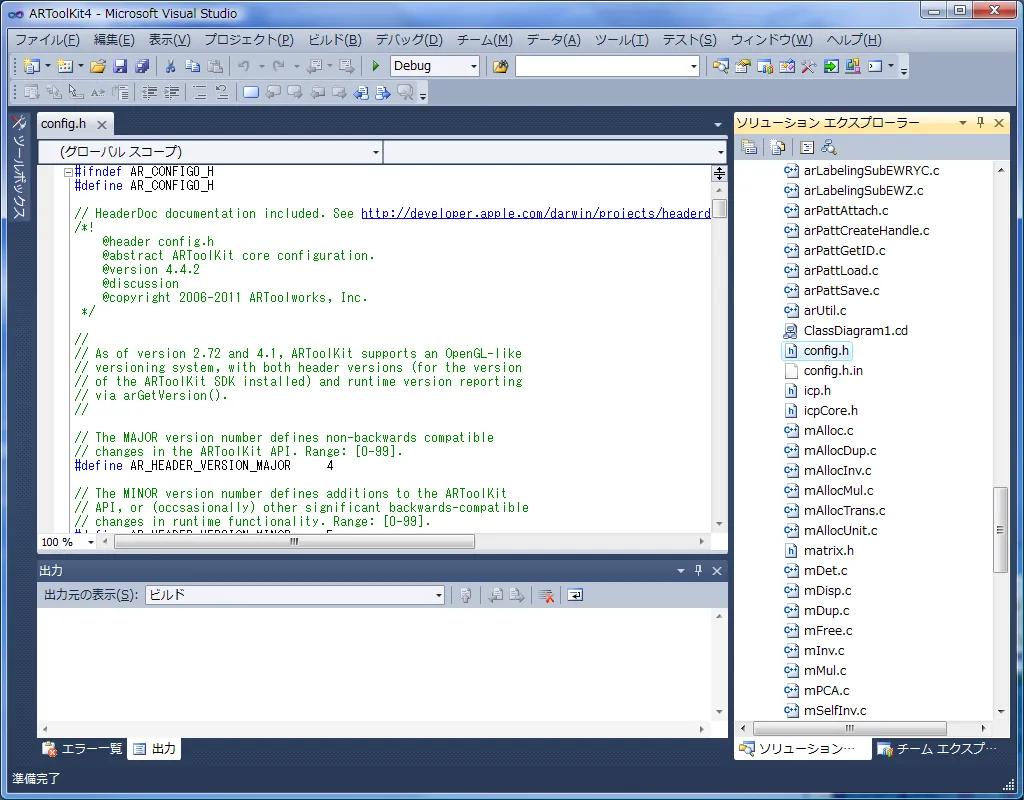Open the ツール(T) menu
1024x800 pixels.
(621, 40)
